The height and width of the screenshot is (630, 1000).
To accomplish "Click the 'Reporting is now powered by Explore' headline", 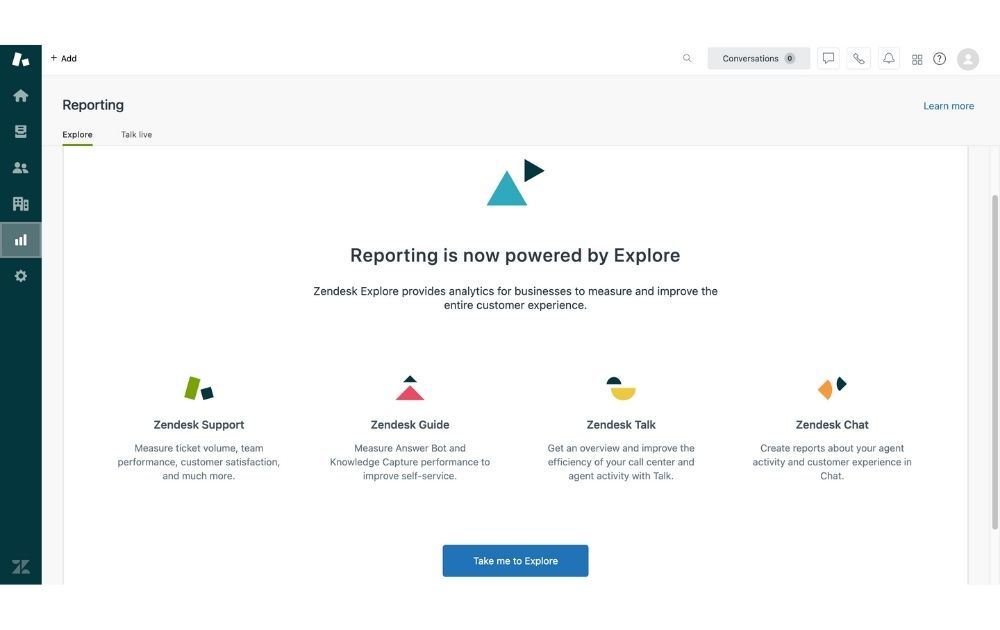I will coord(515,255).
